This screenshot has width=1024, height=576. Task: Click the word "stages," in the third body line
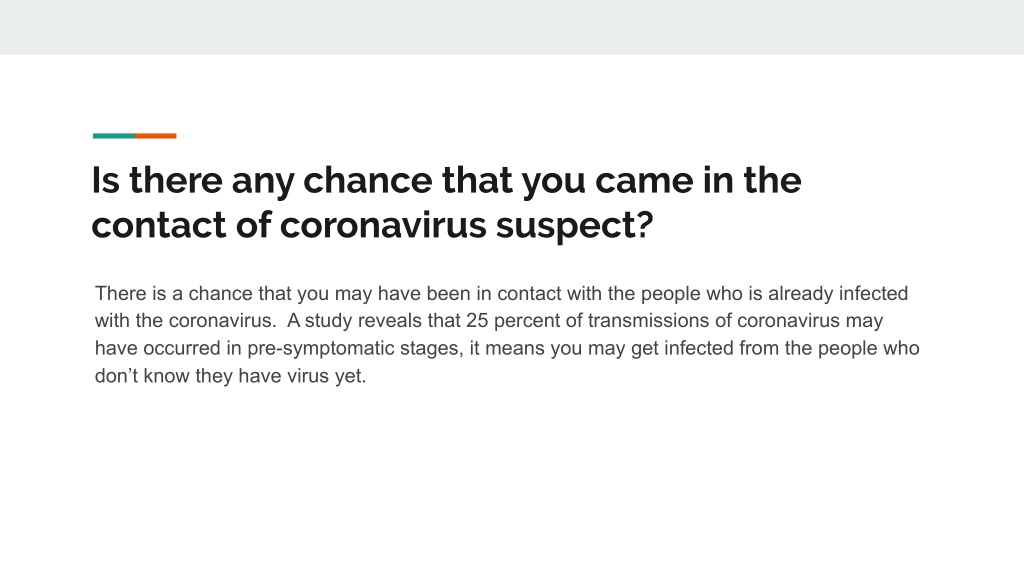click(x=432, y=349)
